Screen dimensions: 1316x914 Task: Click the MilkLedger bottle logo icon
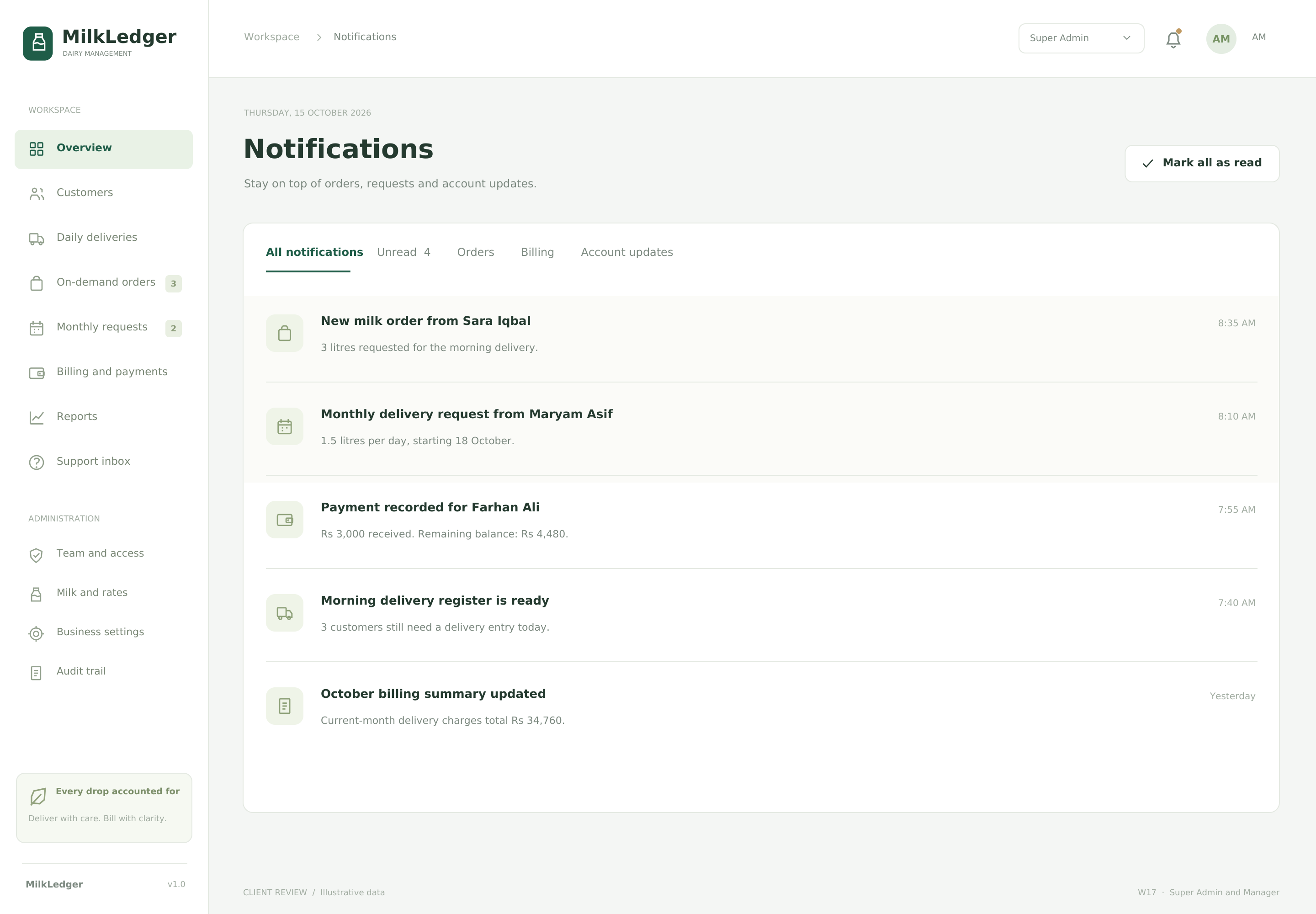click(x=38, y=43)
